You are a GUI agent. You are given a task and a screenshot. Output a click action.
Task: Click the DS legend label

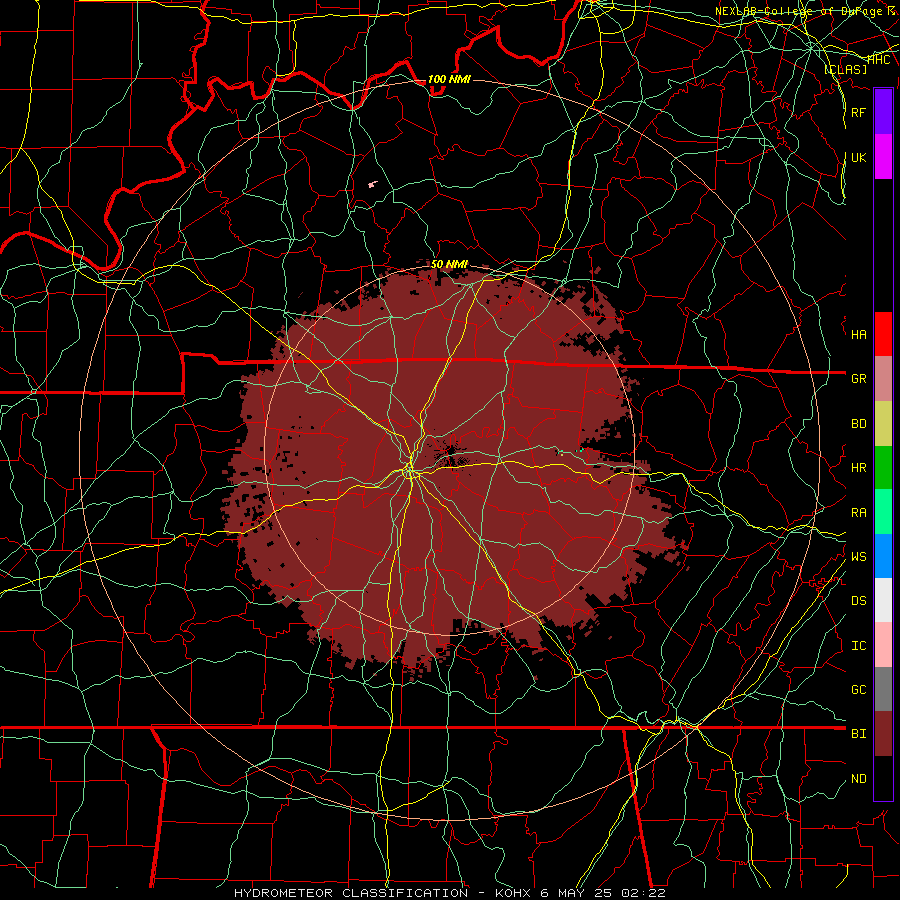pos(858,601)
